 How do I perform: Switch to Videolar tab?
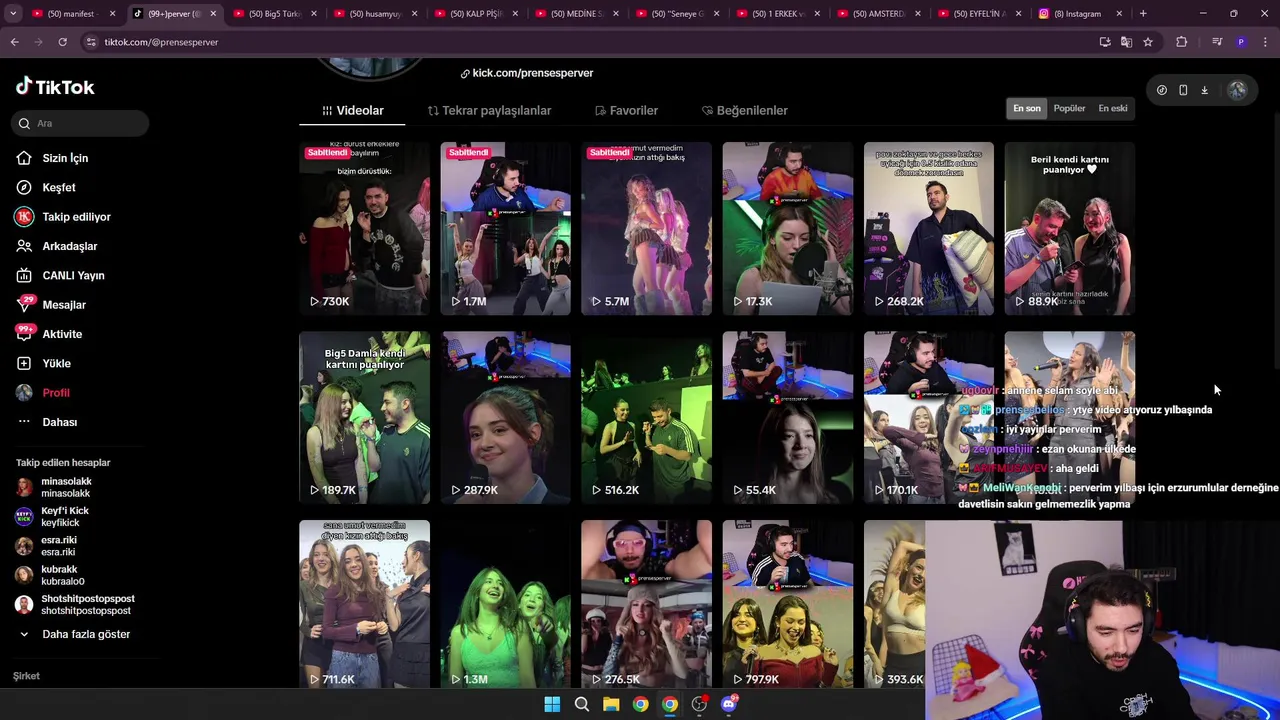coord(352,110)
